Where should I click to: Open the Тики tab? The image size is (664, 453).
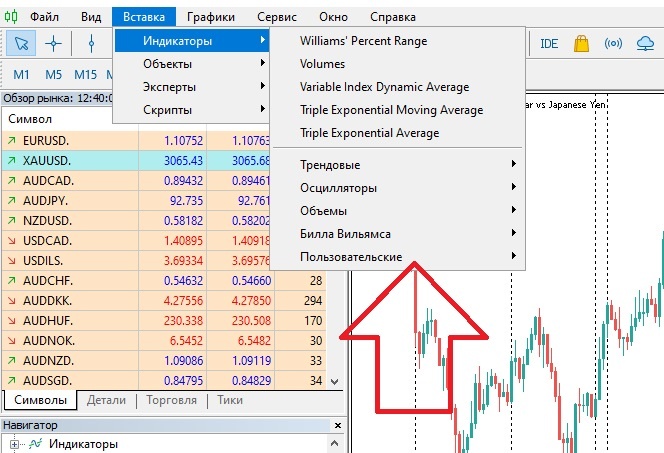(x=230, y=400)
